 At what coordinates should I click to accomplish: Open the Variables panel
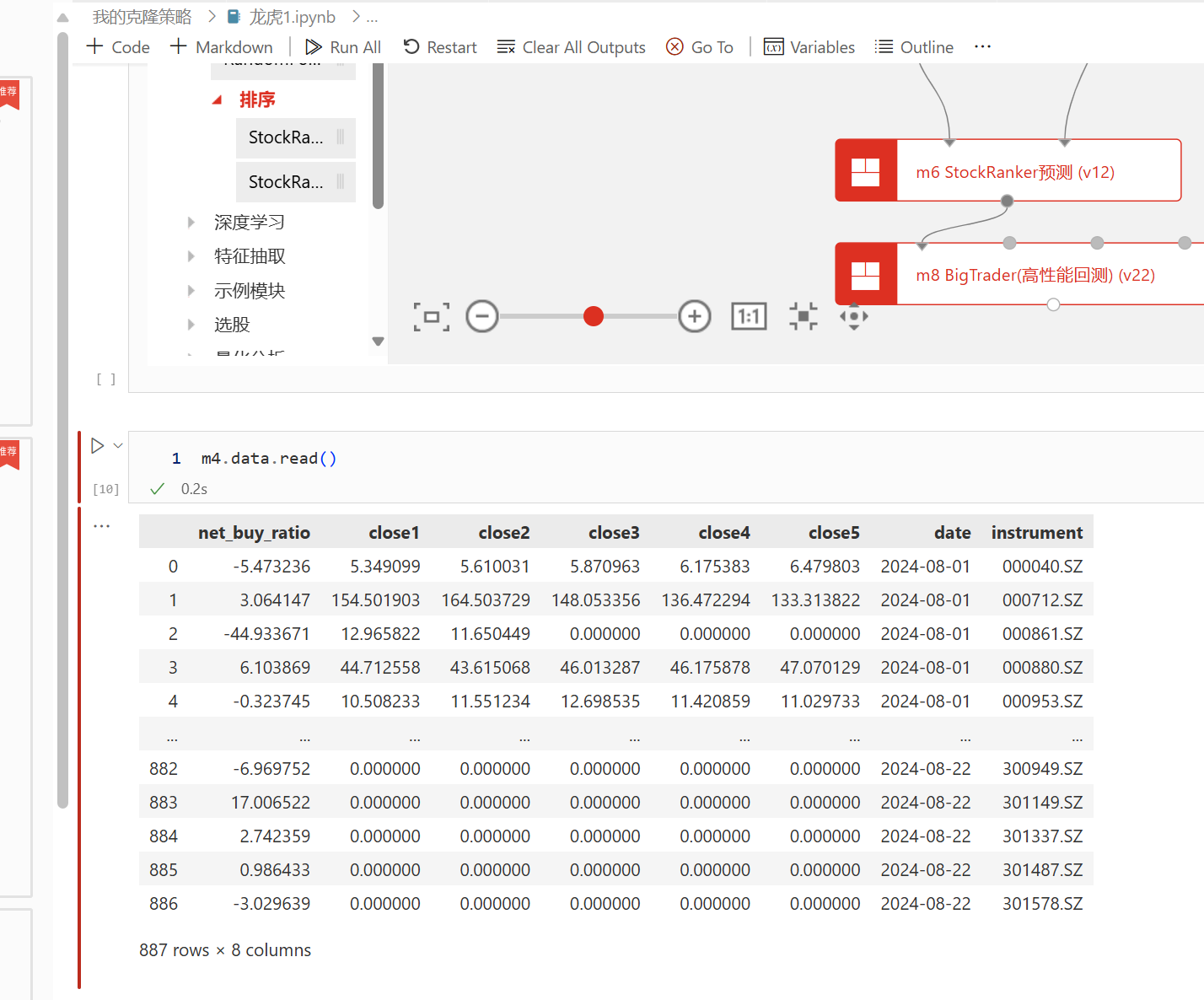[809, 47]
